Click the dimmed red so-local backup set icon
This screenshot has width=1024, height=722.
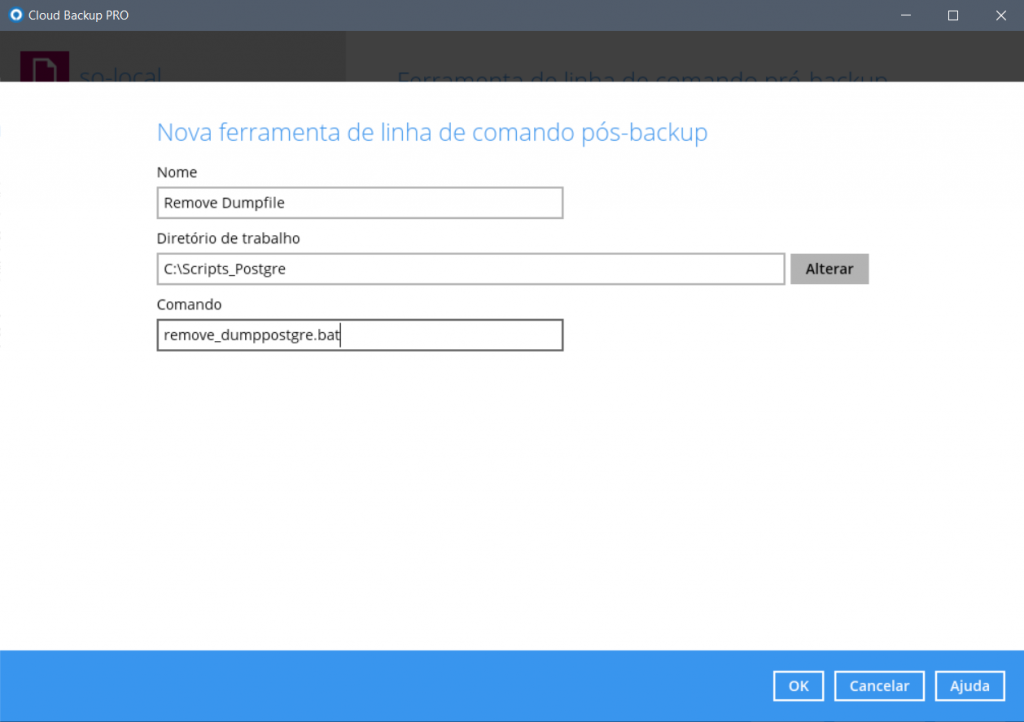(44, 70)
